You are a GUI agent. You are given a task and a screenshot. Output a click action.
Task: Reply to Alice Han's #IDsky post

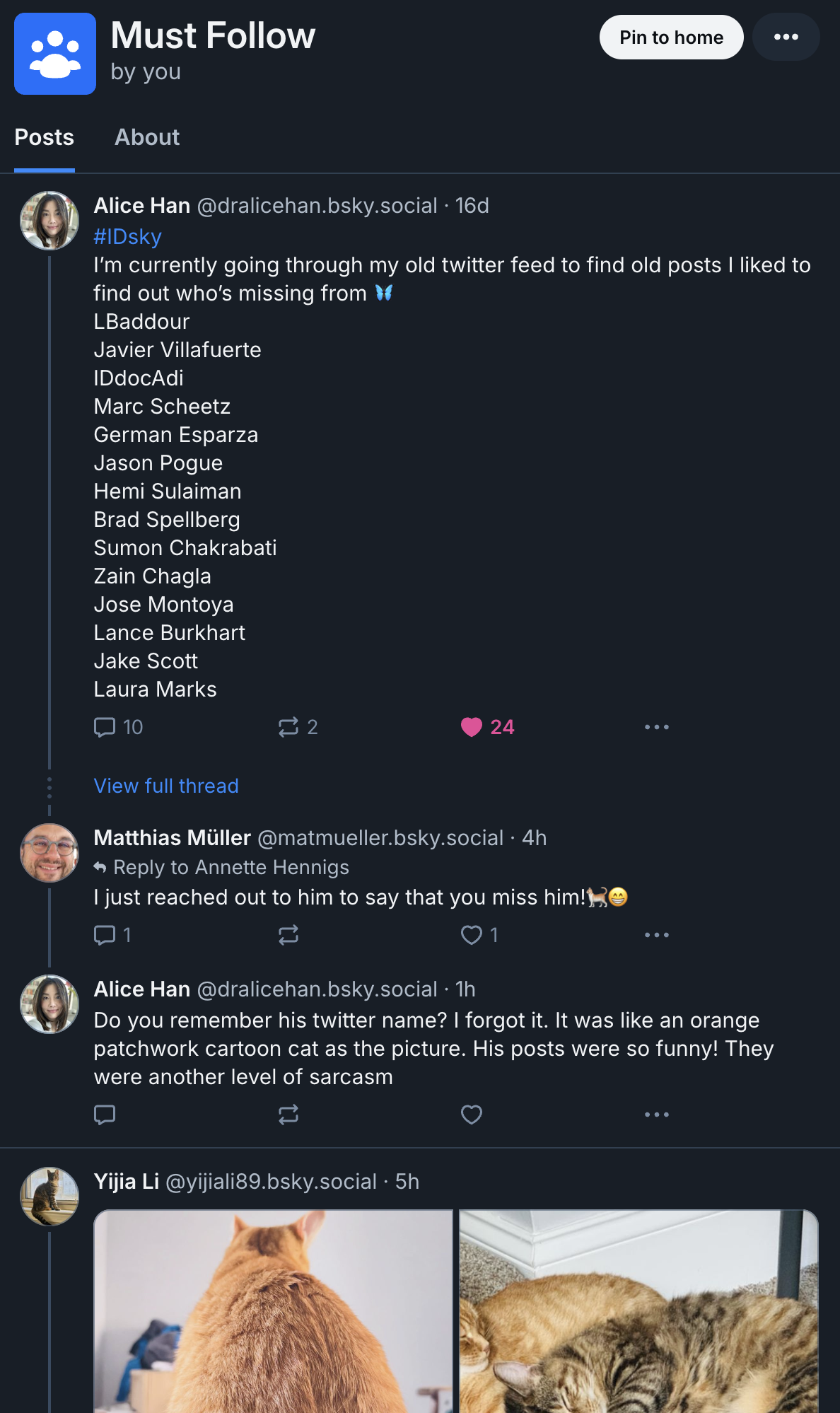tap(118, 727)
